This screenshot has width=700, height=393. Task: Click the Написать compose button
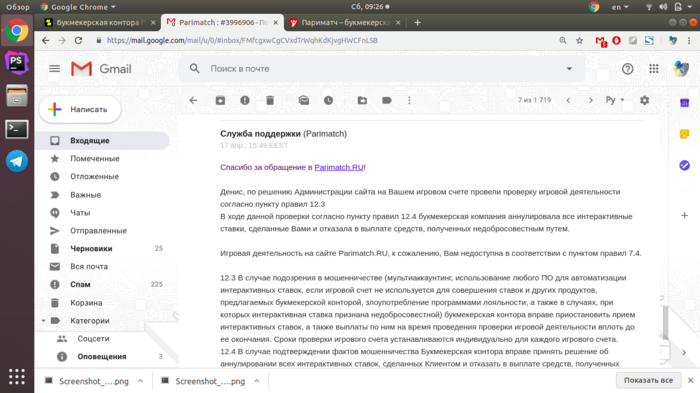[79, 109]
